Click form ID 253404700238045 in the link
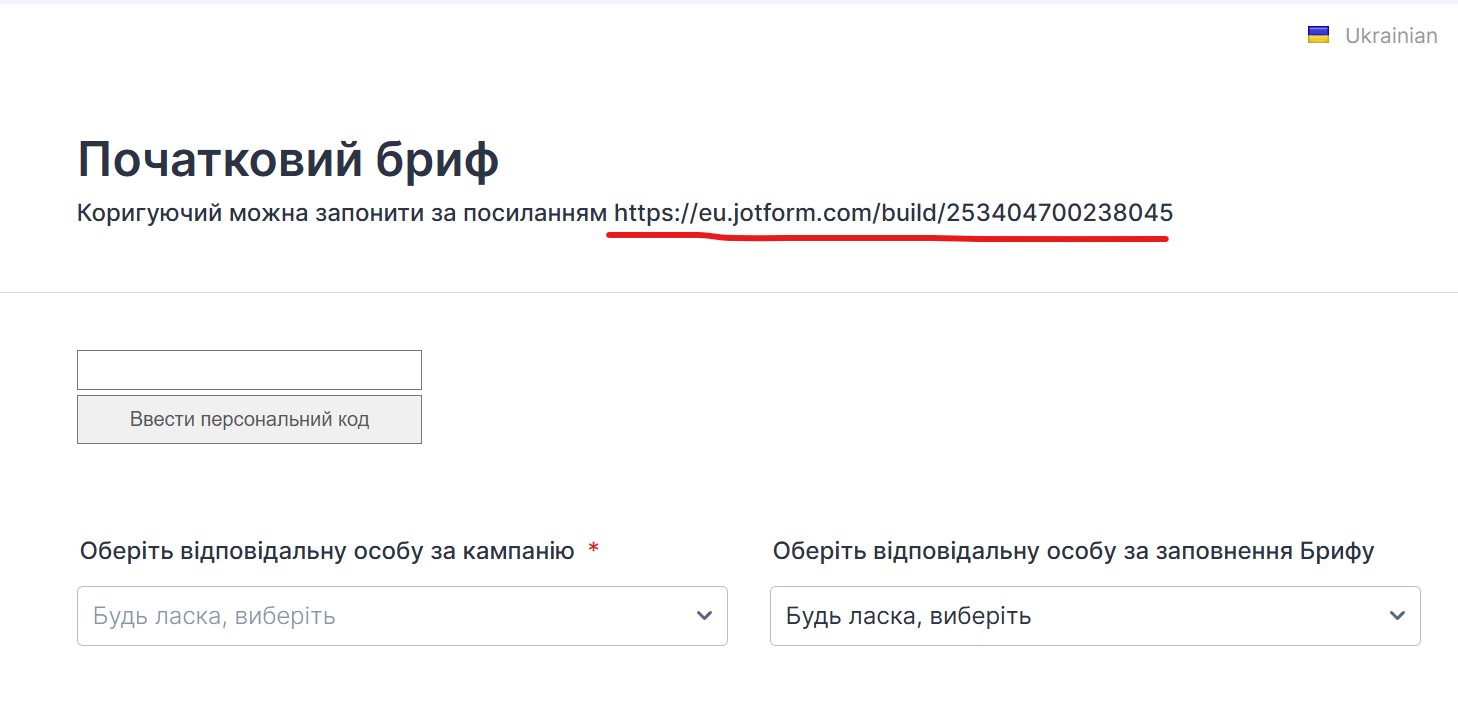The width and height of the screenshot is (1458, 706). point(1060,213)
